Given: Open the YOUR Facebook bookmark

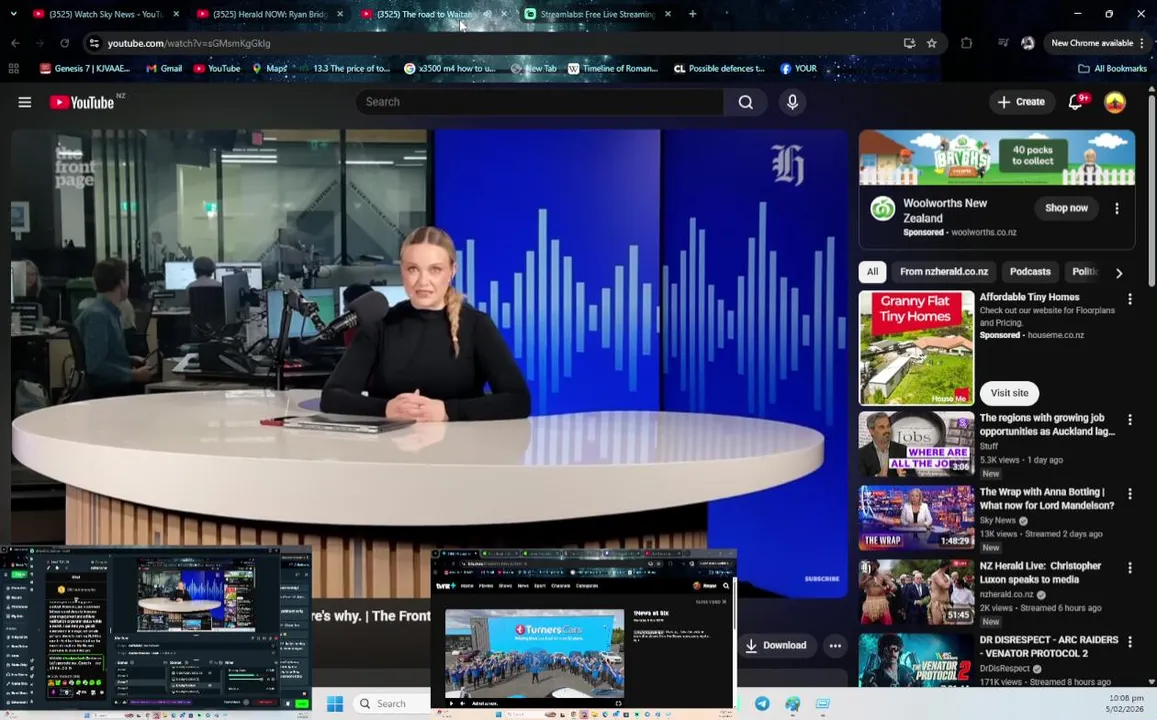Looking at the screenshot, I should click(x=799, y=69).
